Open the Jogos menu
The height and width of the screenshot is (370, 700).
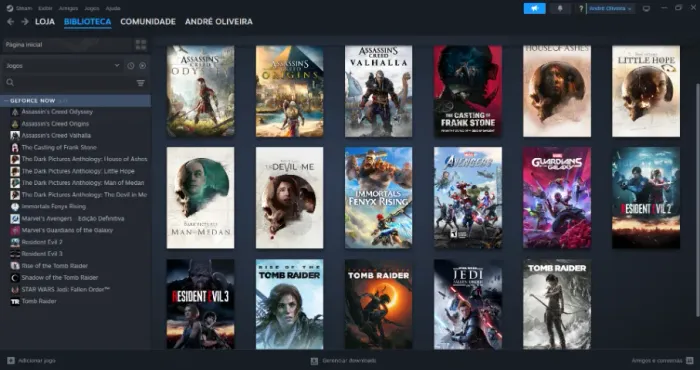pyautogui.click(x=92, y=8)
